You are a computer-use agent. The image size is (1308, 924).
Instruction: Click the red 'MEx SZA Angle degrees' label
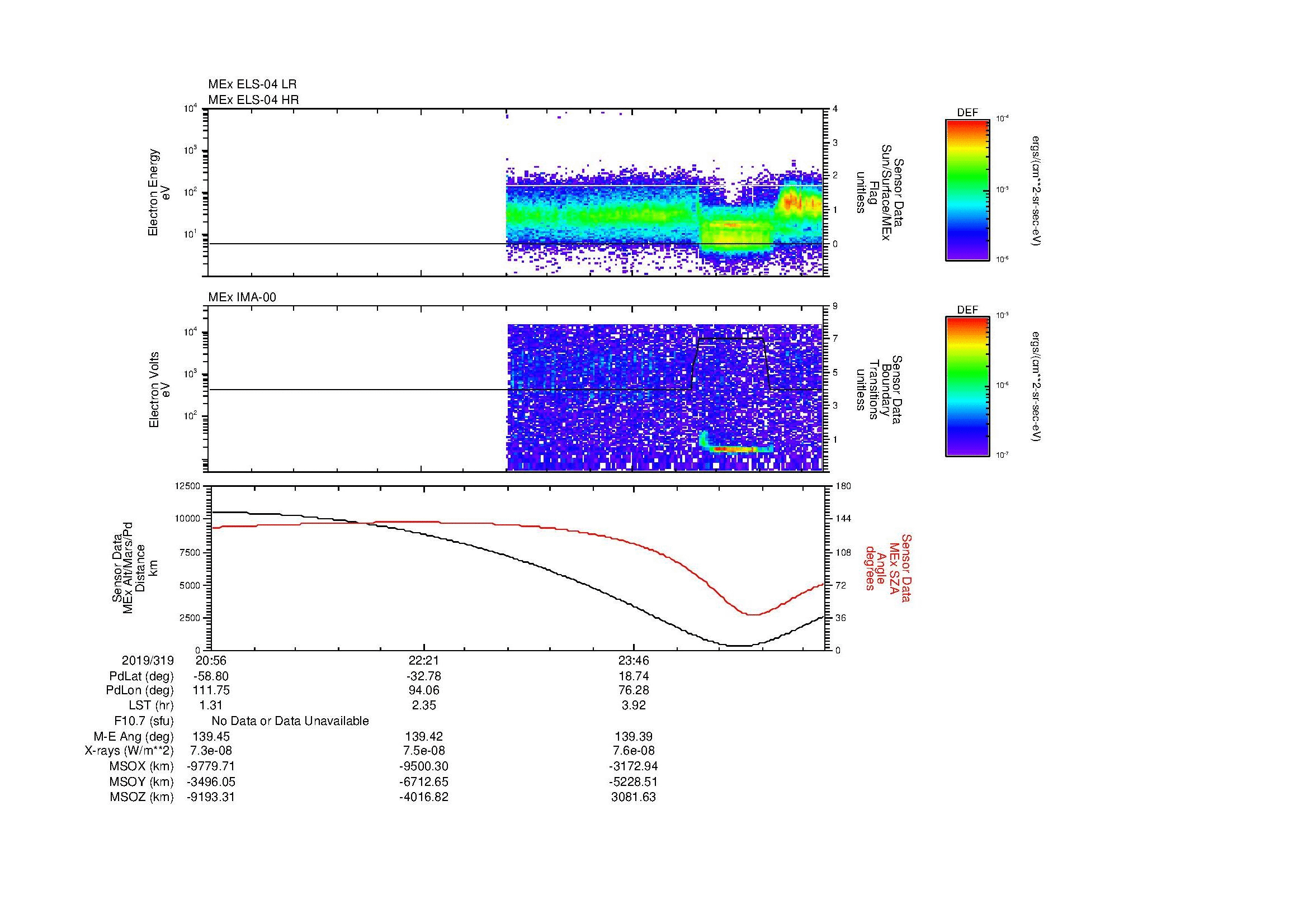889,567
